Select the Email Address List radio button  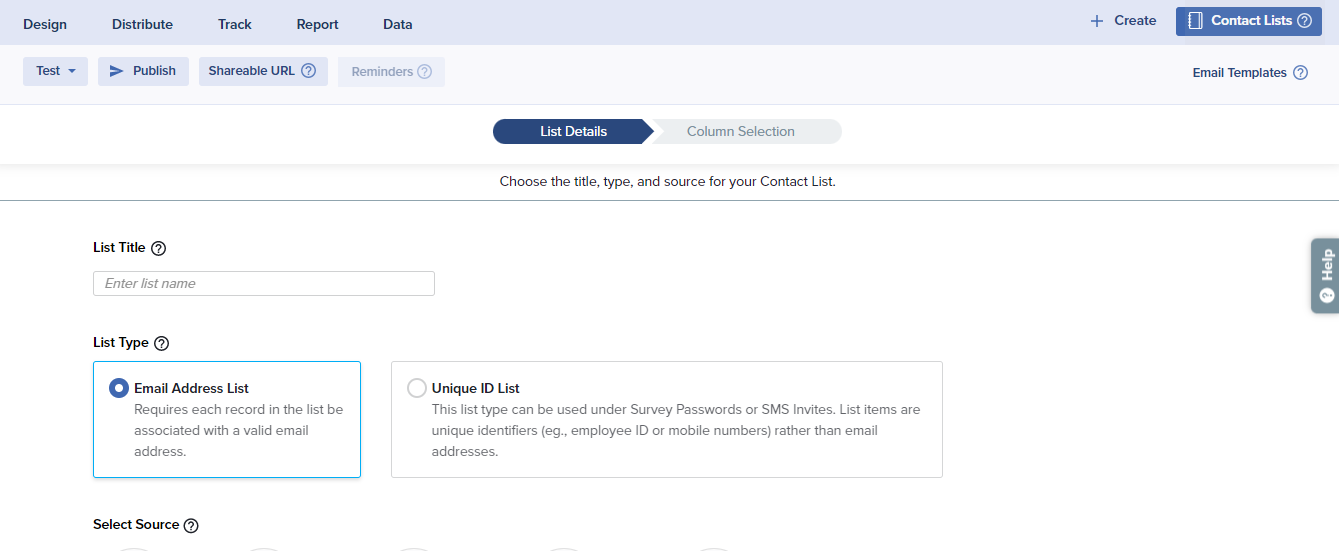pyautogui.click(x=119, y=388)
